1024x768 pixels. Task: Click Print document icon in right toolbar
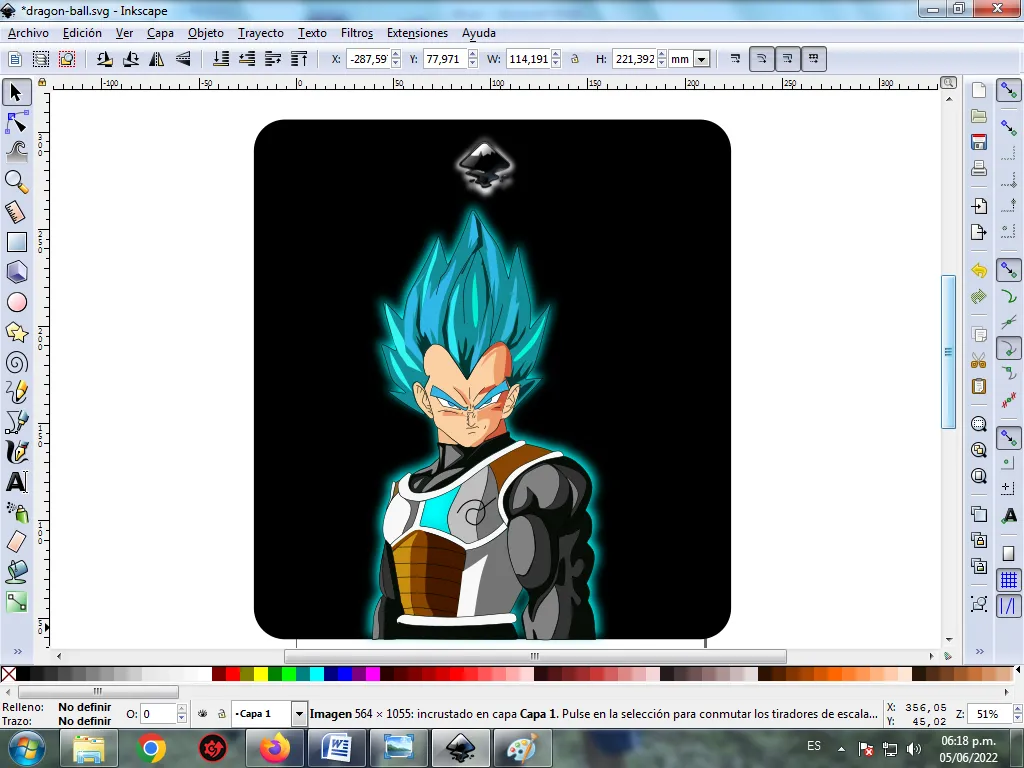coord(978,168)
